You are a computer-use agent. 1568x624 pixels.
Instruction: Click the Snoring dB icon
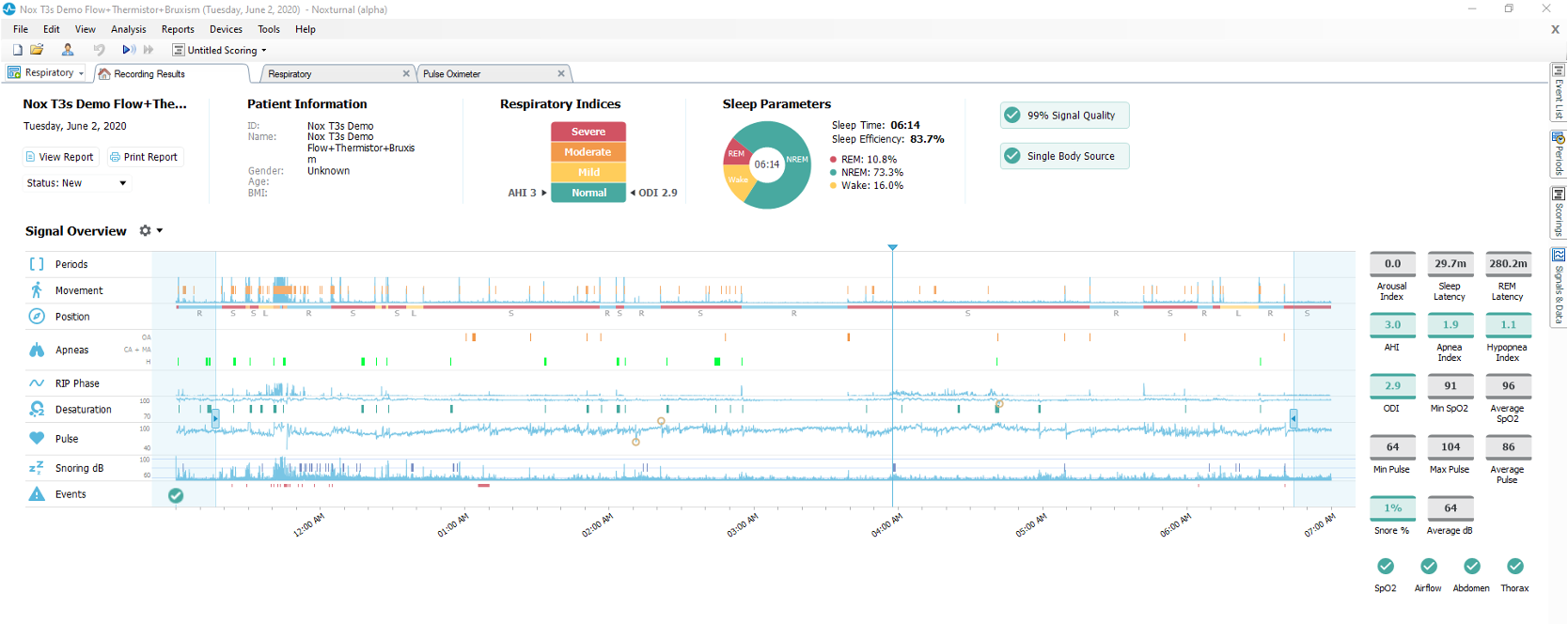37,468
